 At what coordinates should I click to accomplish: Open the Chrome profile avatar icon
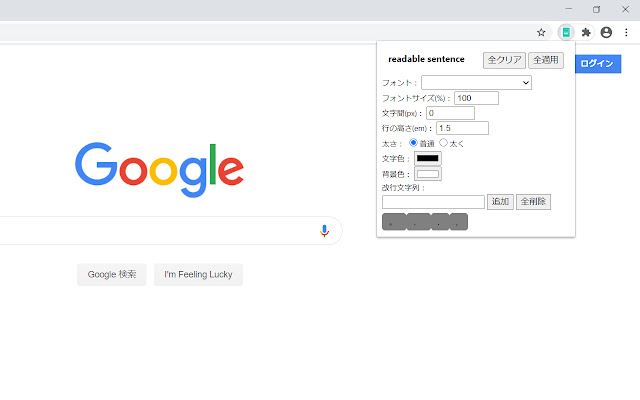coord(606,32)
